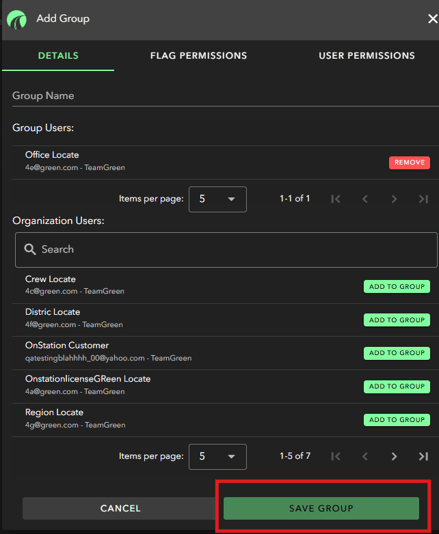This screenshot has width=439, height=534.
Task: Focus the Group Name input field
Action: (x=225, y=96)
